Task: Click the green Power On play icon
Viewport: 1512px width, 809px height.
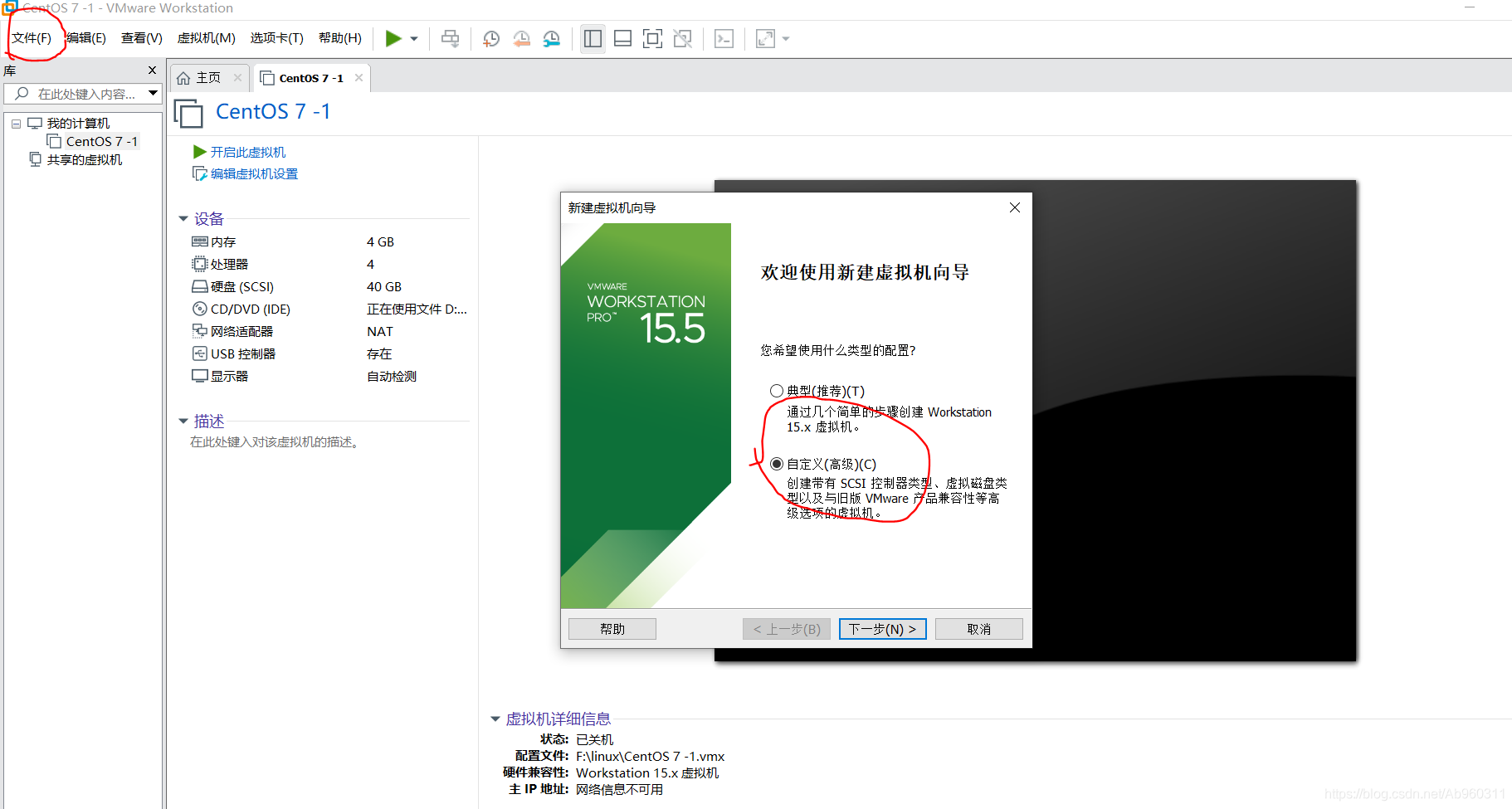Action: (x=393, y=38)
